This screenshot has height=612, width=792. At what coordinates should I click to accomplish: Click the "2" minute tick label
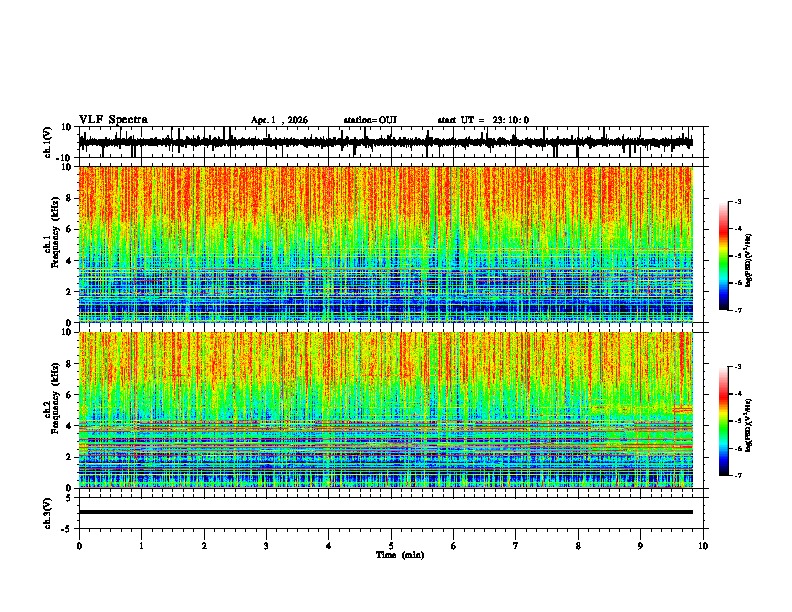204,546
